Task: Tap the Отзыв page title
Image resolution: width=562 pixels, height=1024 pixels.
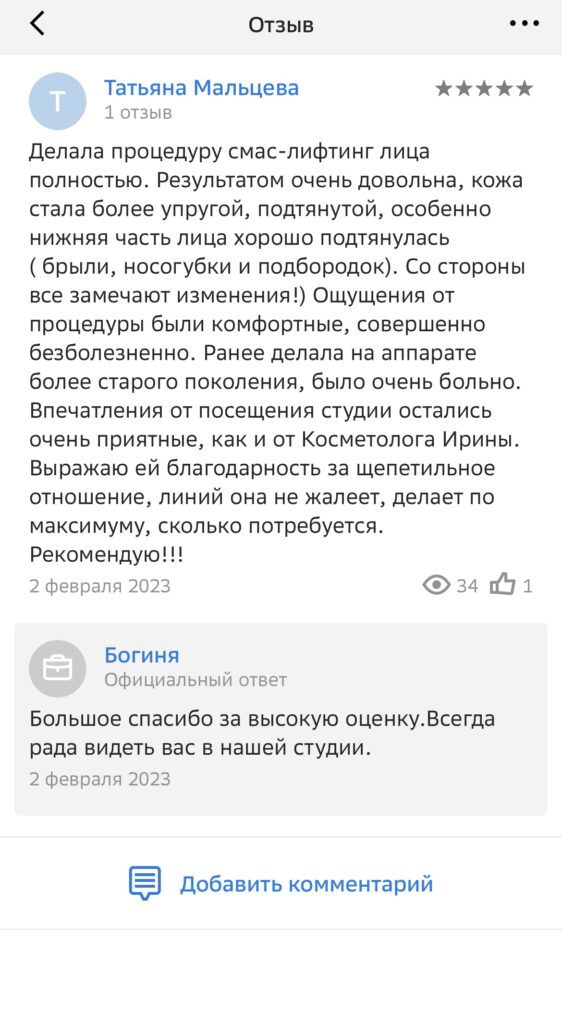Action: 281,25
